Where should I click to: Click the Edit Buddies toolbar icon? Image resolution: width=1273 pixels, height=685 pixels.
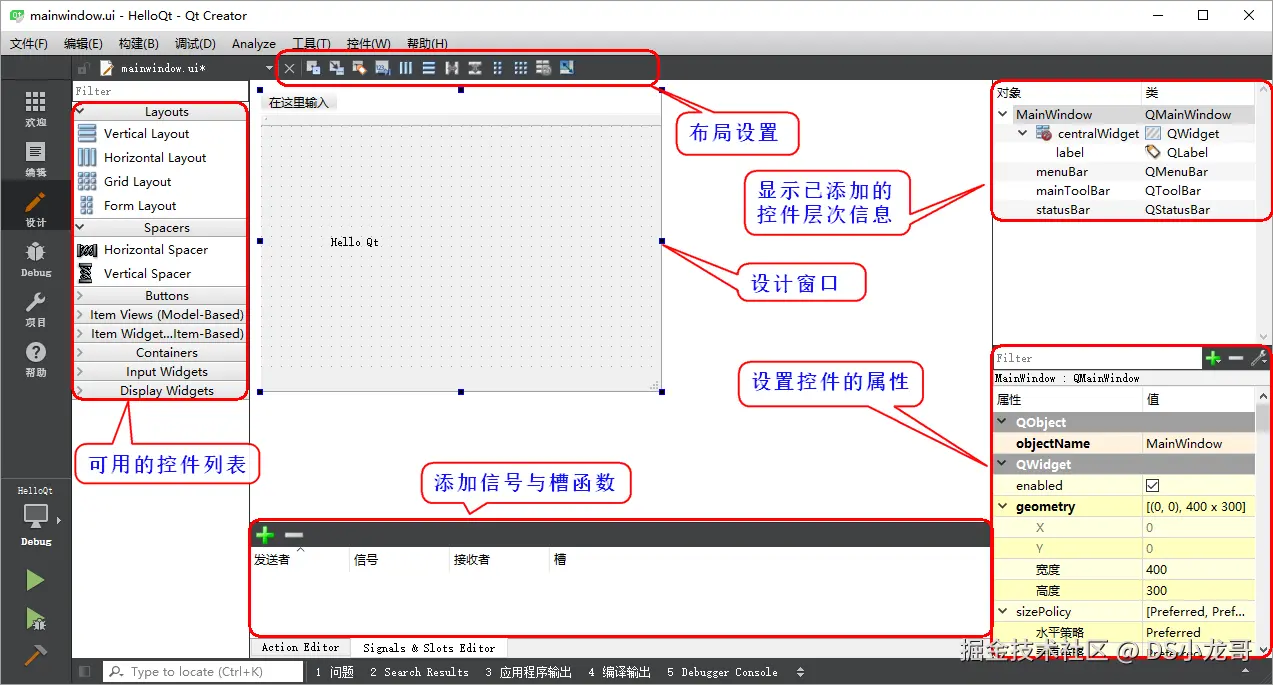359,68
